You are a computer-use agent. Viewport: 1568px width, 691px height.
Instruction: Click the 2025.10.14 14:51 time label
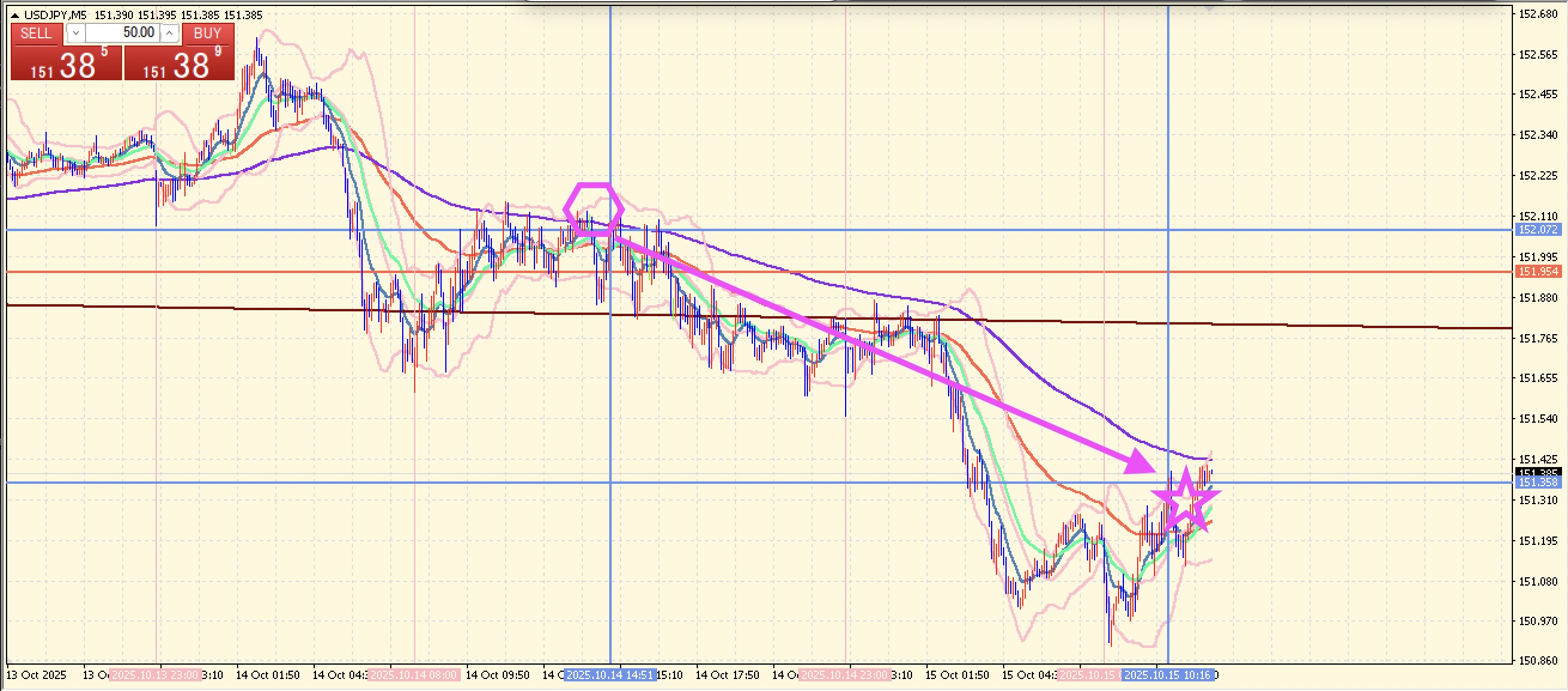[x=609, y=675]
